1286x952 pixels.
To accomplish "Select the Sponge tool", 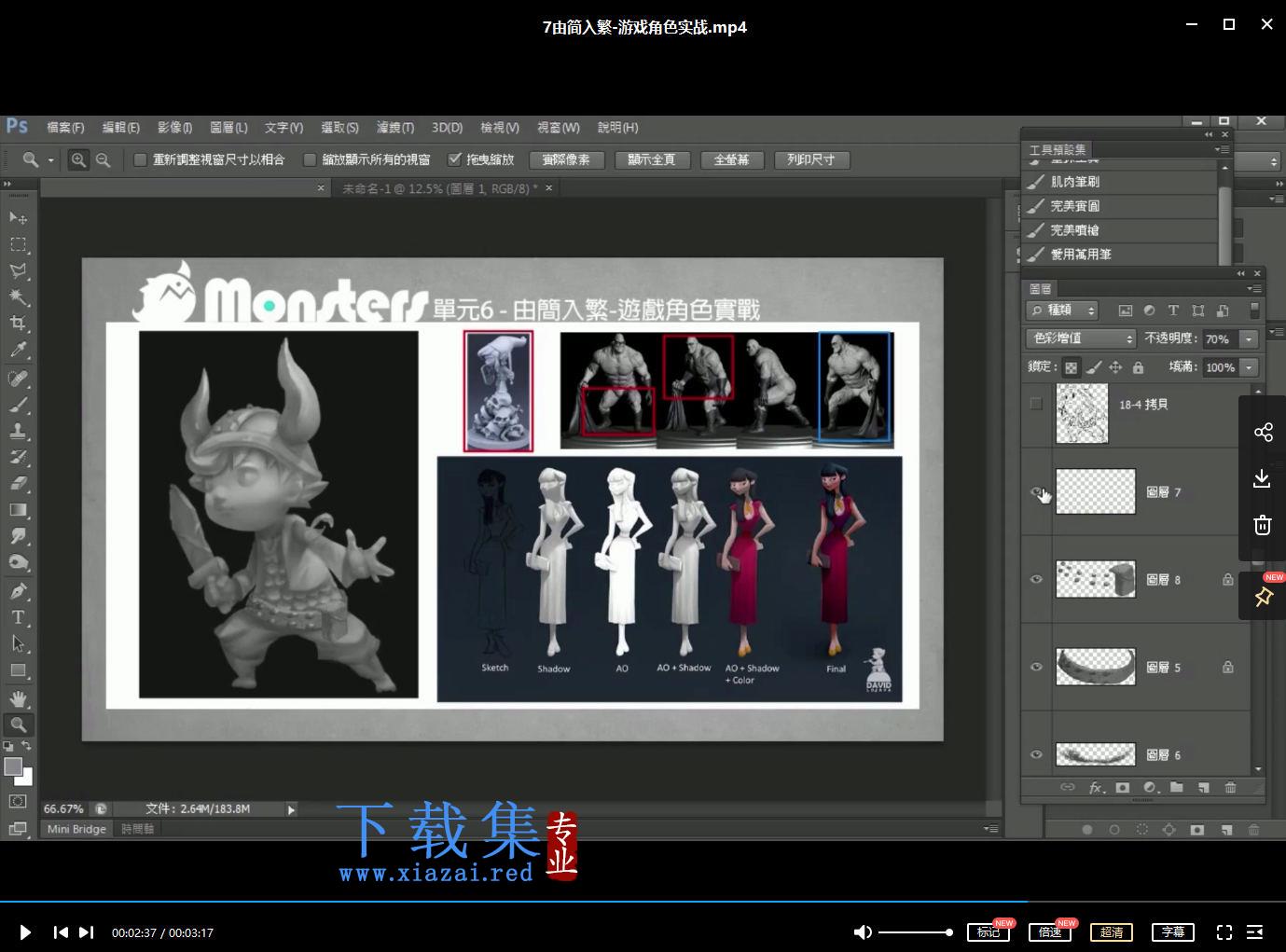I will pyautogui.click(x=18, y=562).
